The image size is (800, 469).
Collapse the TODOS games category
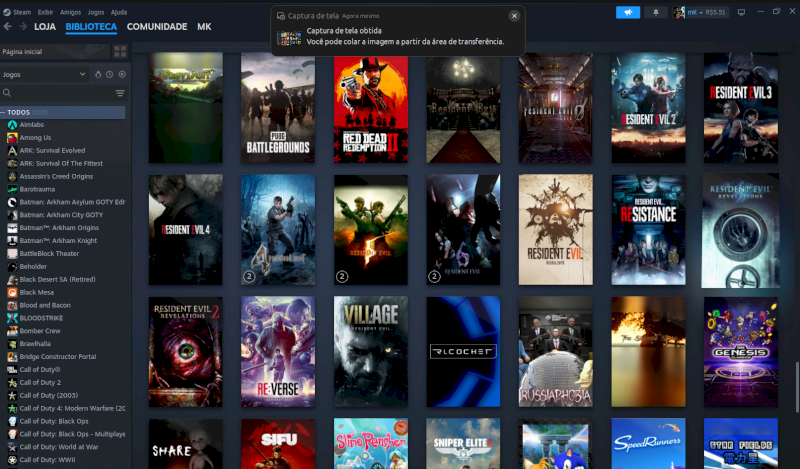[5, 113]
